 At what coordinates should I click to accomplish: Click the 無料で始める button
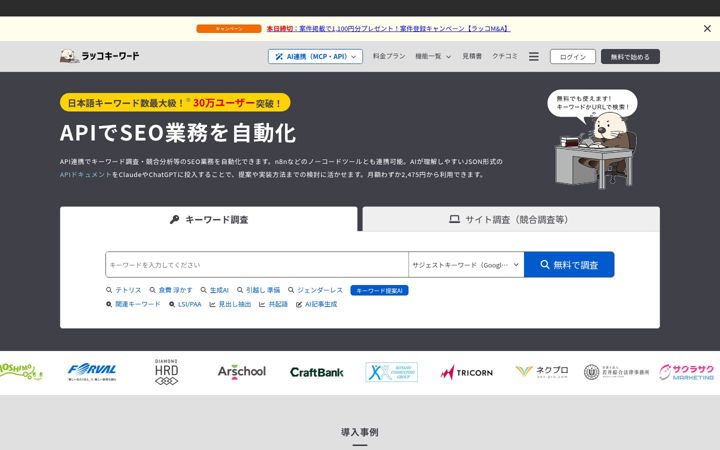tap(630, 56)
